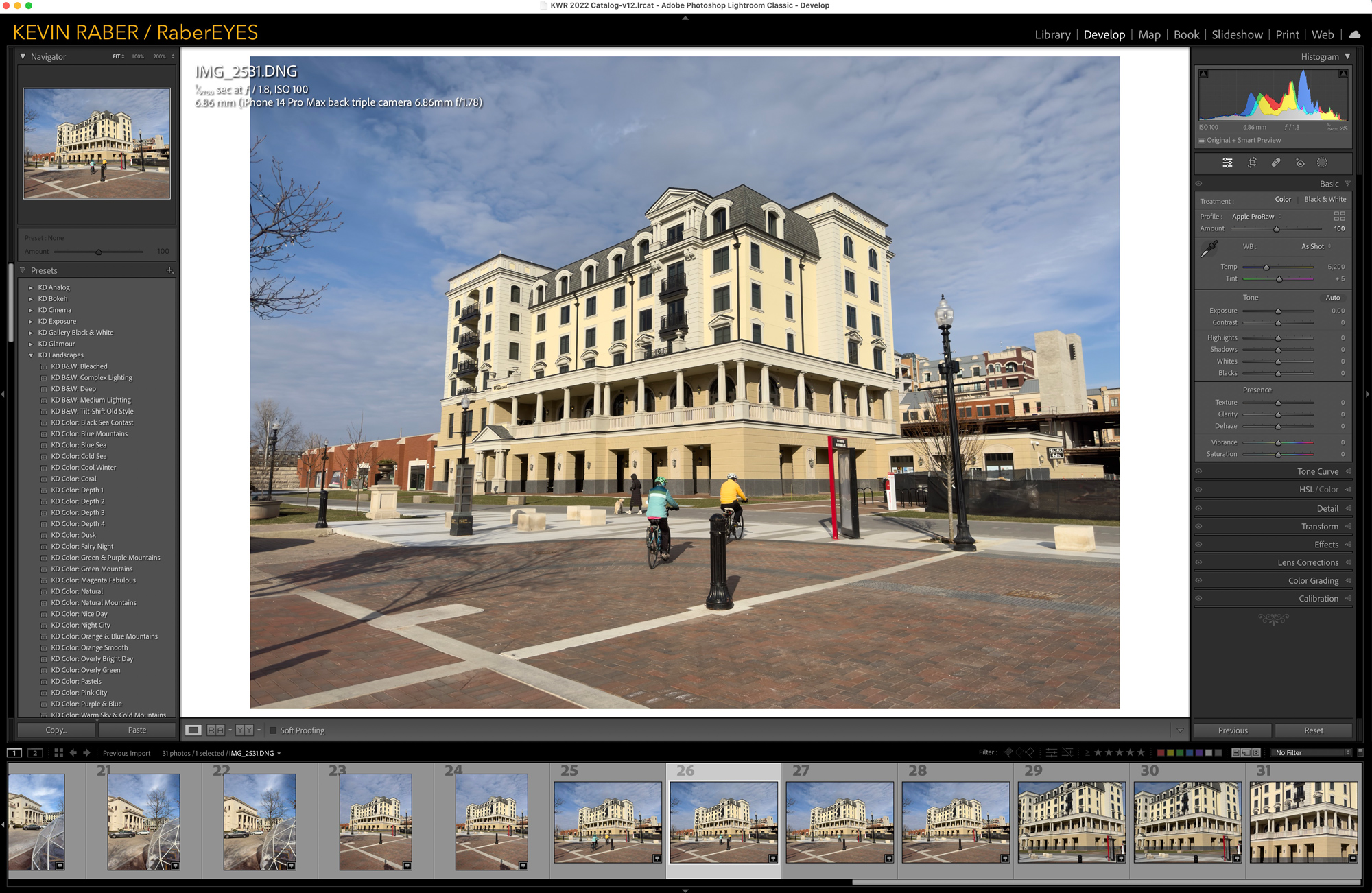
Task: Collapse the KD Landscapes preset folder
Action: tap(31, 355)
